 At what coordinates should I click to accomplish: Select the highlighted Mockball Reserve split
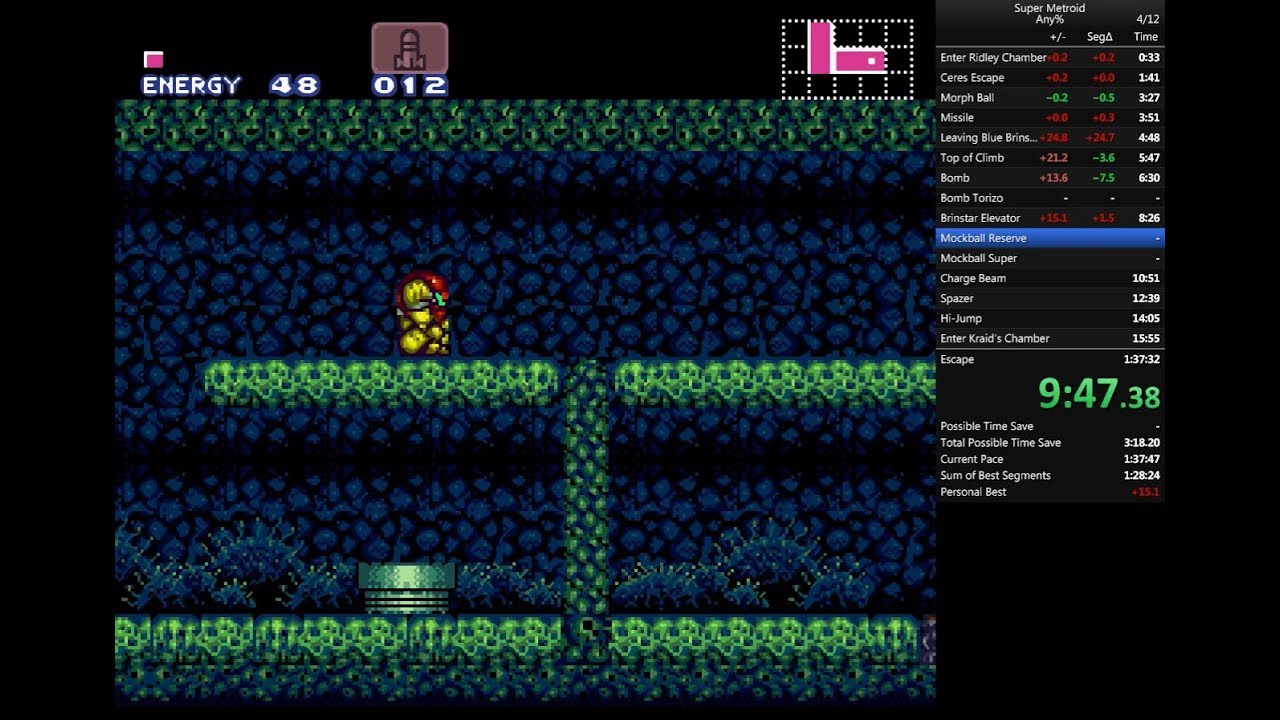pyautogui.click(x=1050, y=238)
